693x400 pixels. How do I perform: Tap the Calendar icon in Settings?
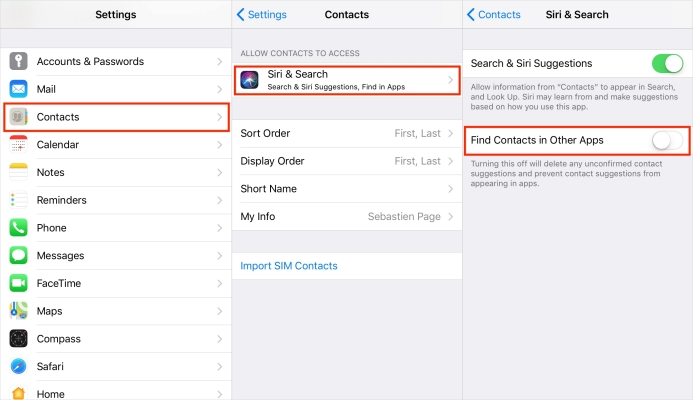[19, 145]
